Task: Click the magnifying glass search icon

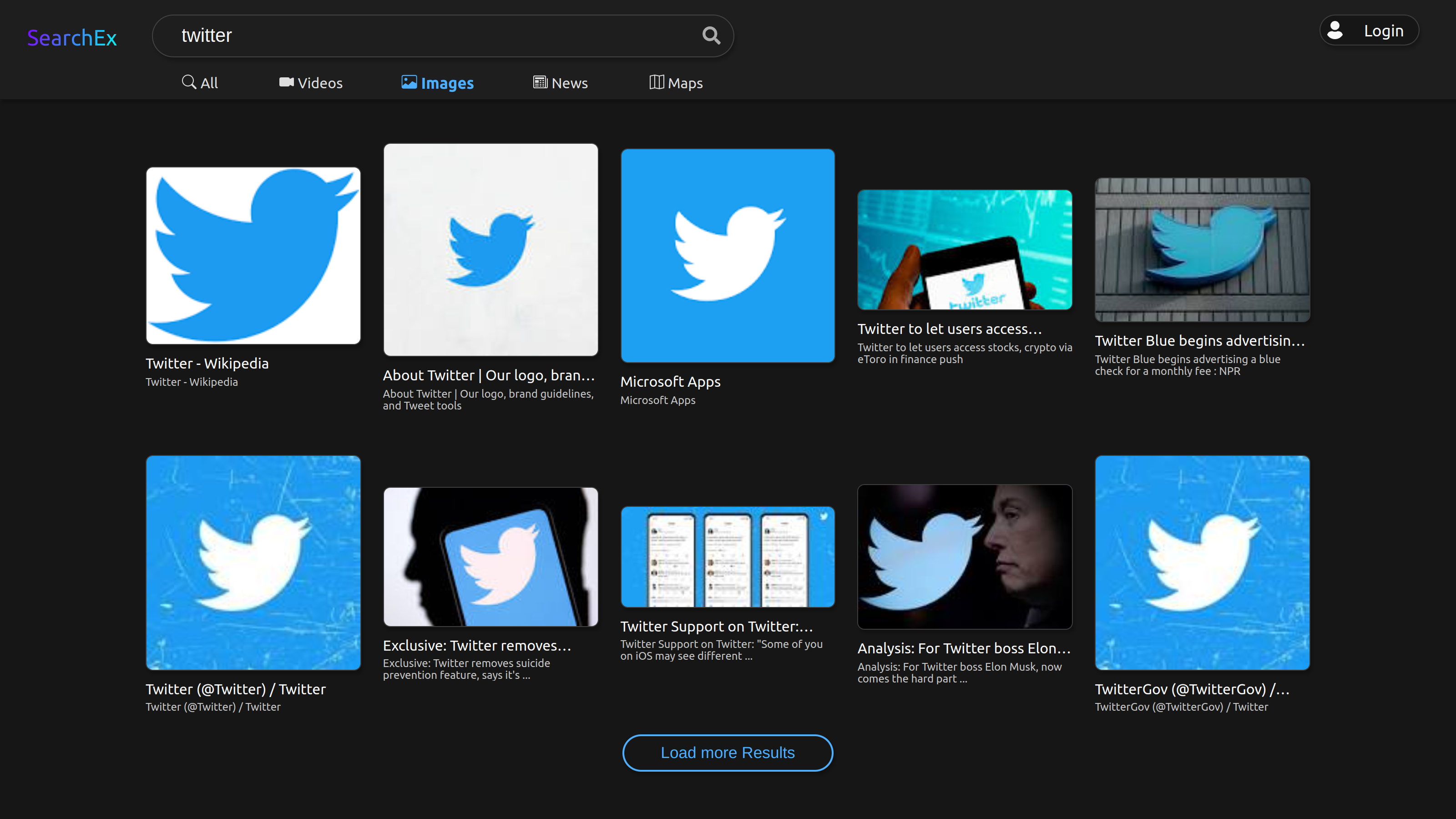Action: click(711, 35)
